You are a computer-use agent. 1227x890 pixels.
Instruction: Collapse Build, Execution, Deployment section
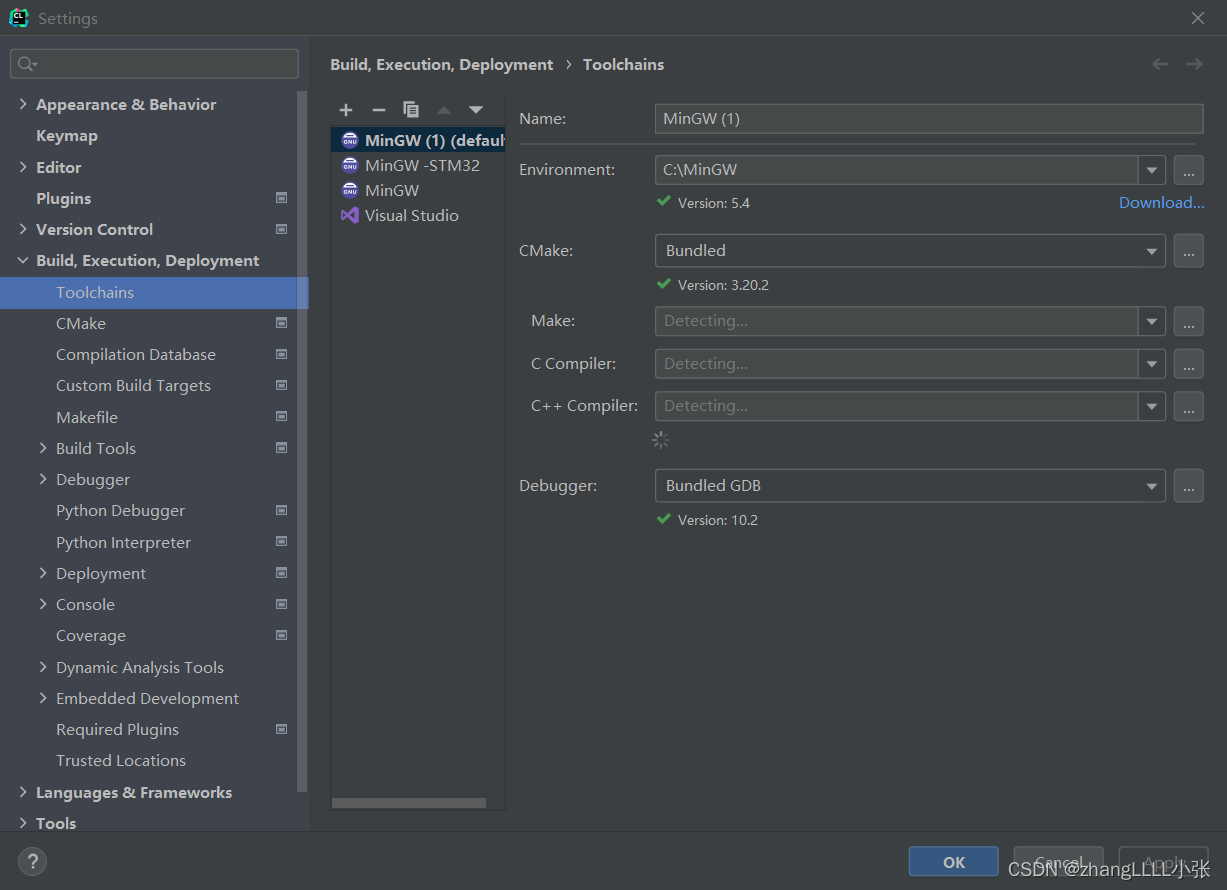(23, 261)
